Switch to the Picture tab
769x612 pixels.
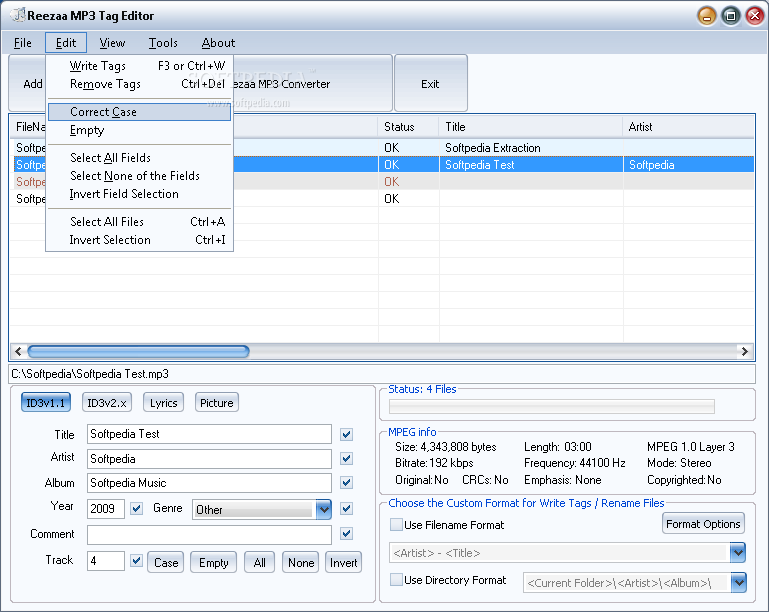(216, 403)
